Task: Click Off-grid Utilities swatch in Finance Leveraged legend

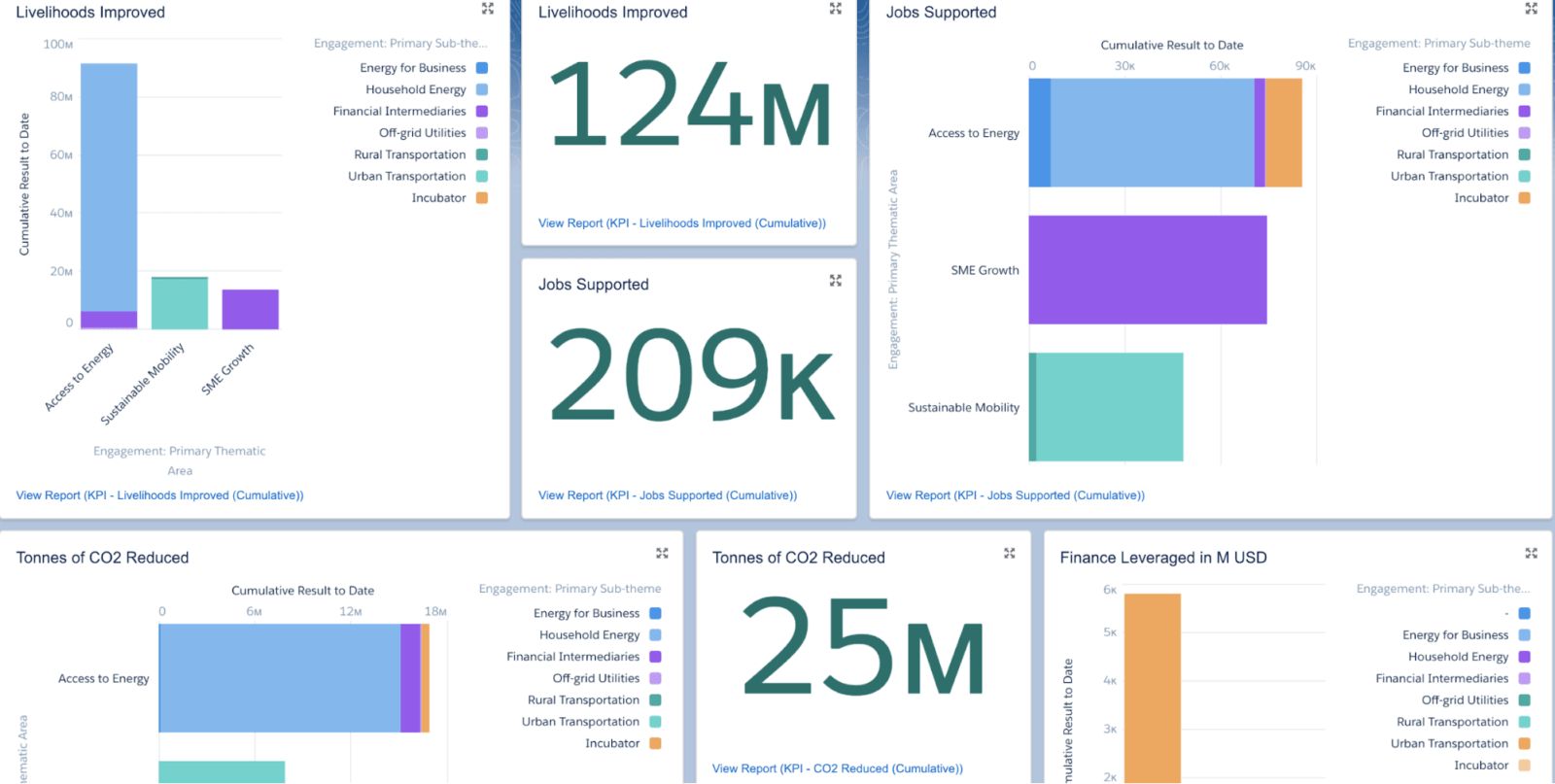Action: click(x=1524, y=700)
